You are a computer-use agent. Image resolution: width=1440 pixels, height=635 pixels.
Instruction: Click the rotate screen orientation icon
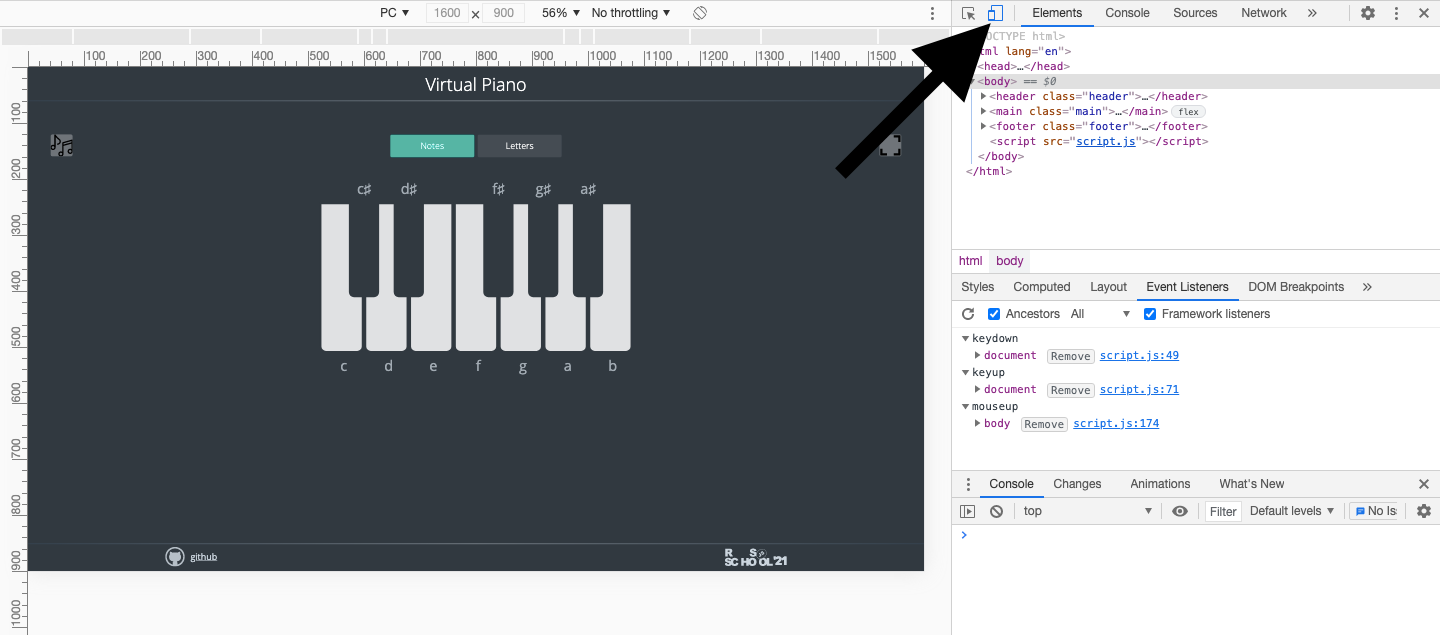tap(700, 13)
